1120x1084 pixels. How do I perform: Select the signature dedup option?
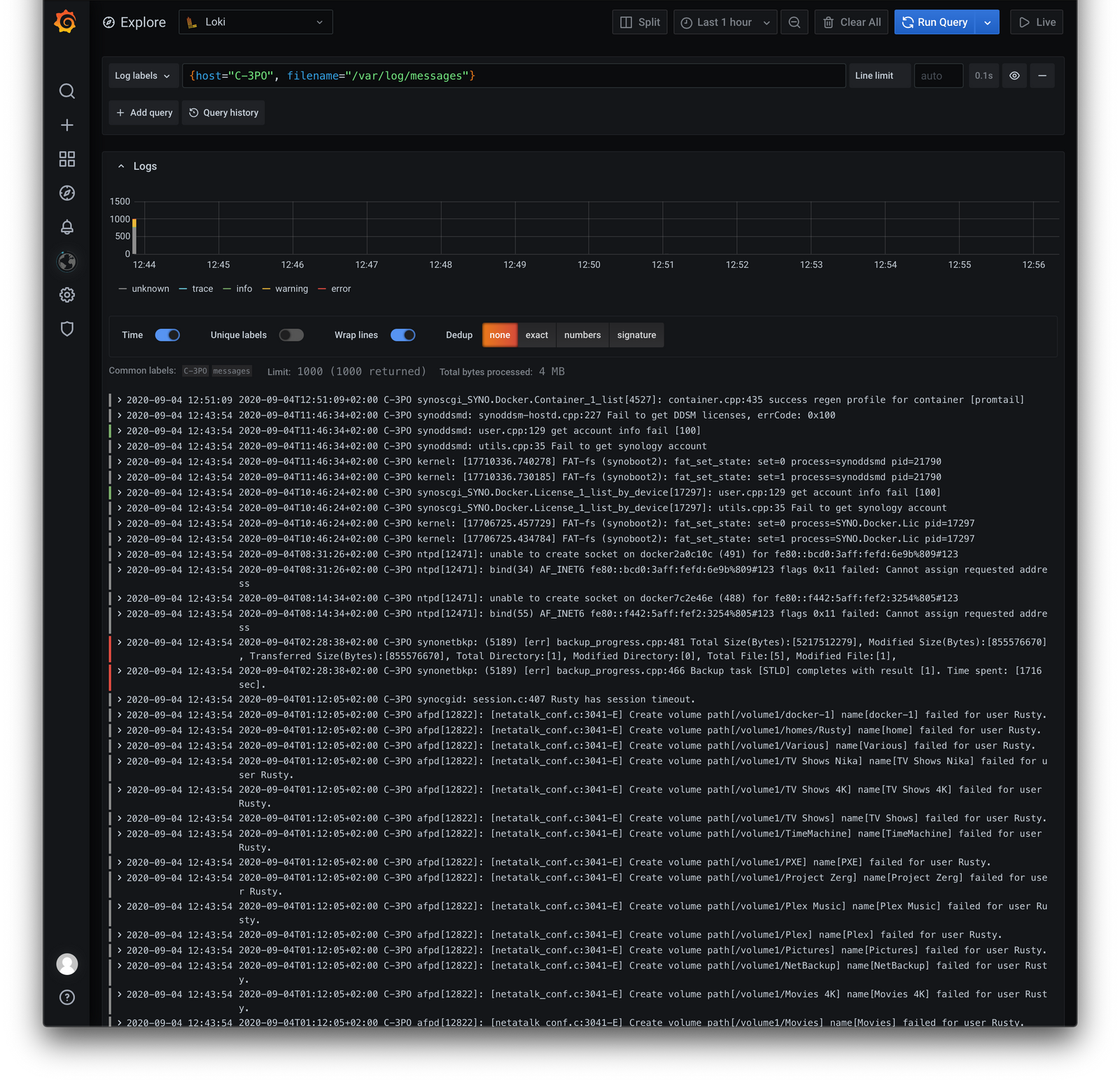tap(636, 335)
